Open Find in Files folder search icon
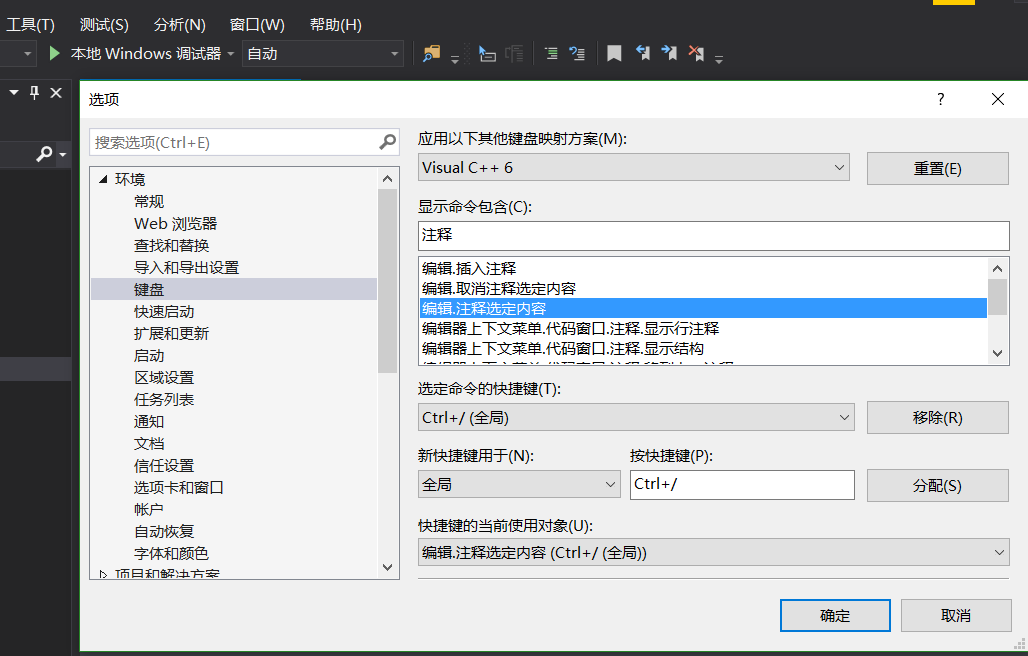Viewport: 1028px width, 656px height. pos(431,53)
